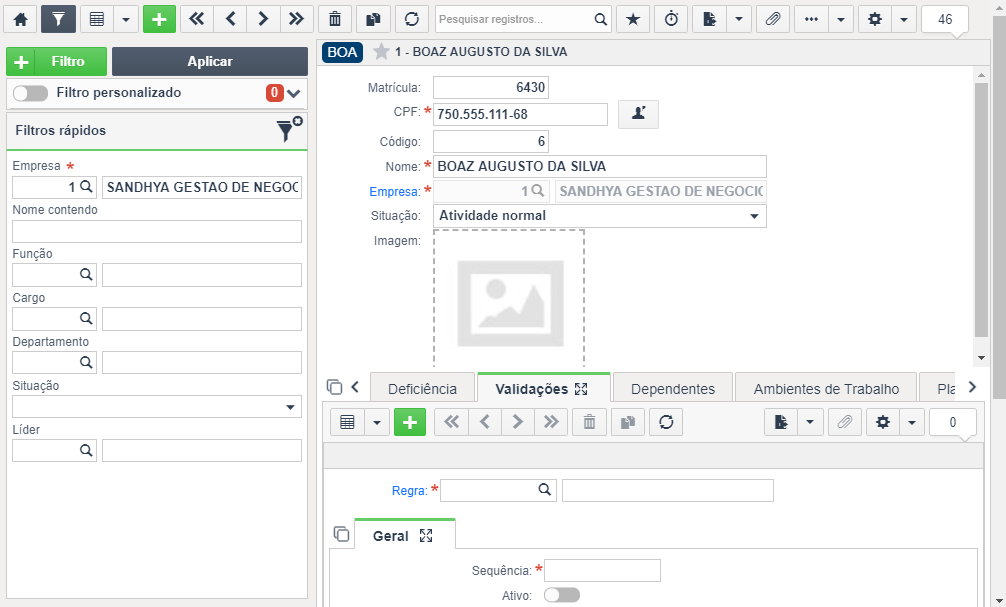Jump to first record in top toolbar

[197, 19]
